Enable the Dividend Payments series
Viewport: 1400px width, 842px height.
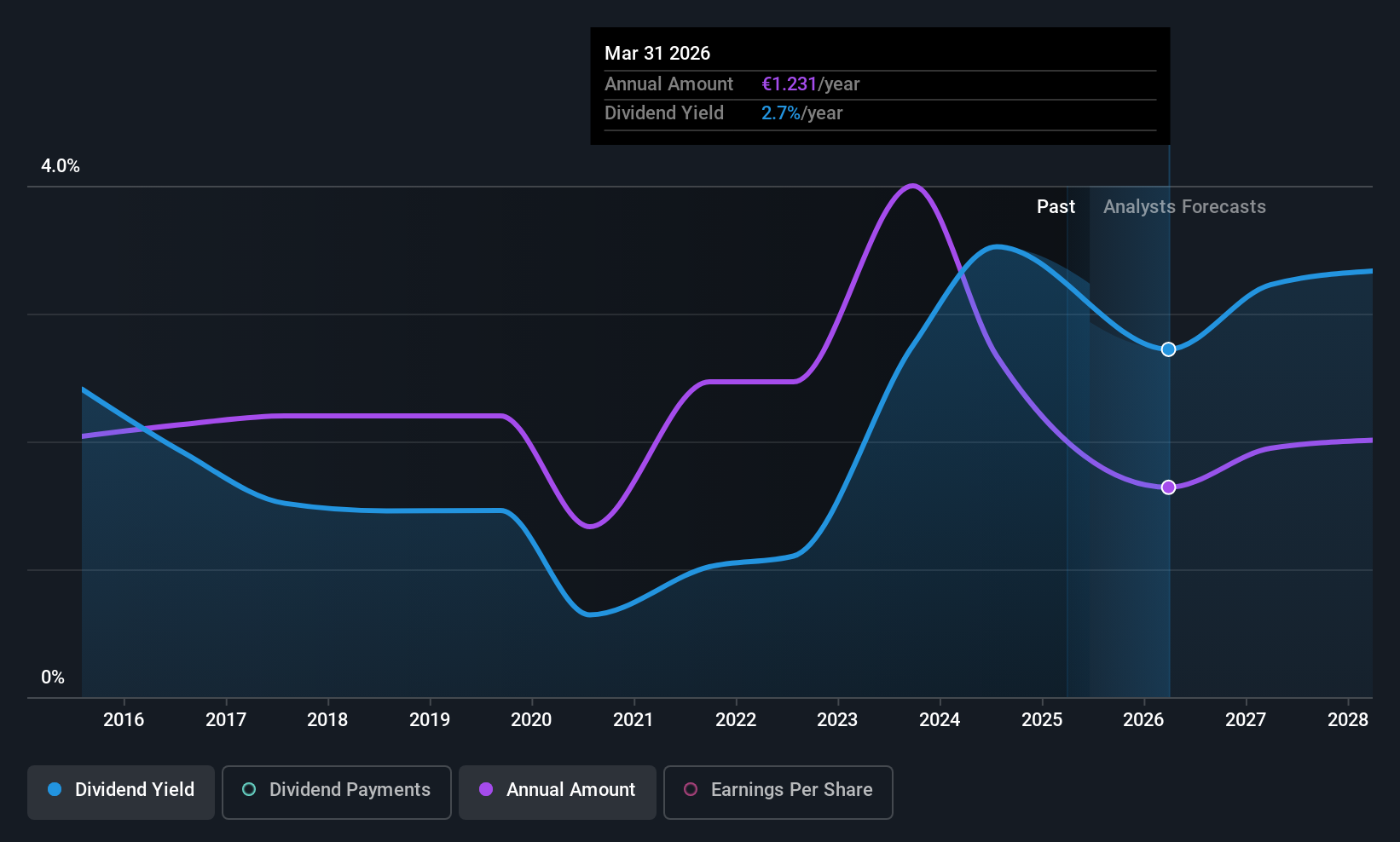click(x=337, y=793)
